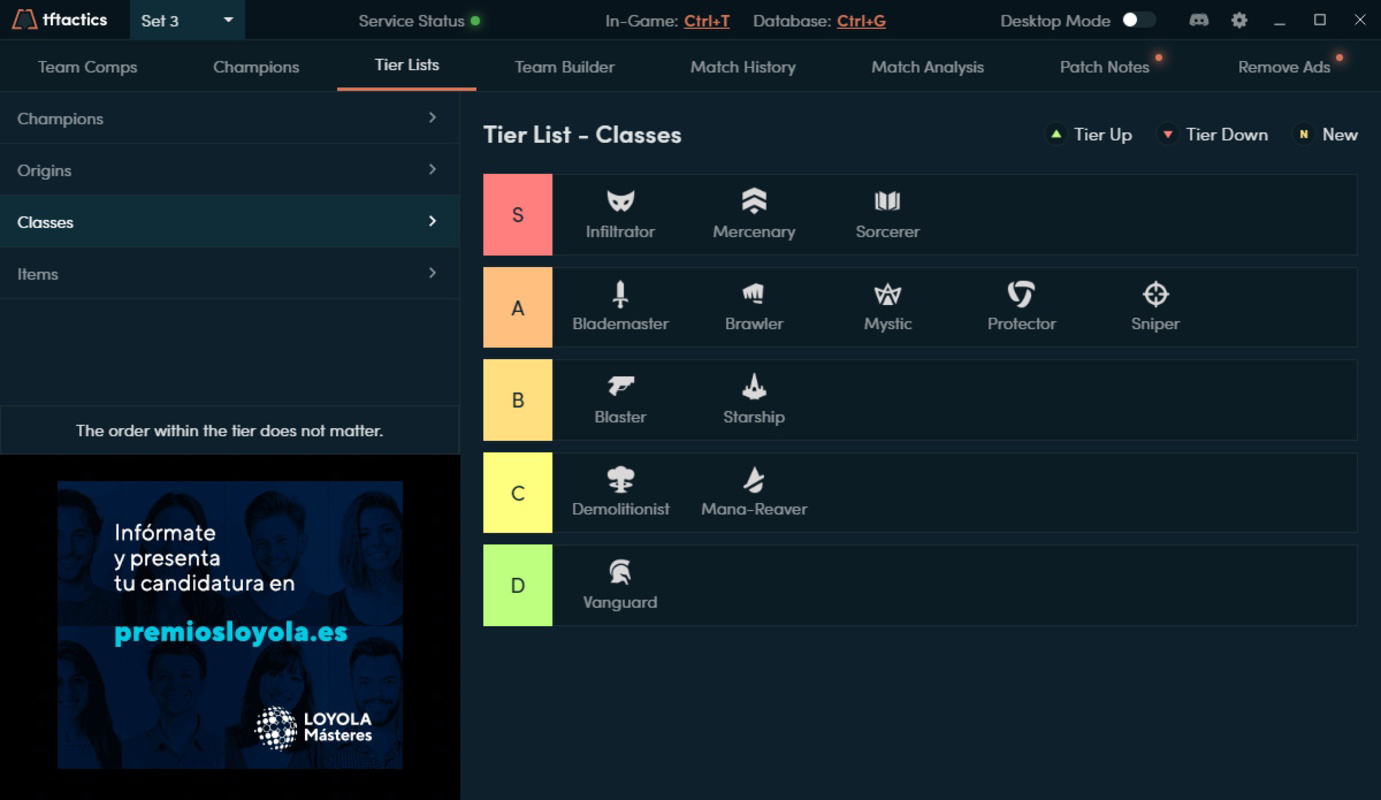This screenshot has height=800, width=1381.
Task: Minimize the tftactics window
Action: pos(1279,20)
